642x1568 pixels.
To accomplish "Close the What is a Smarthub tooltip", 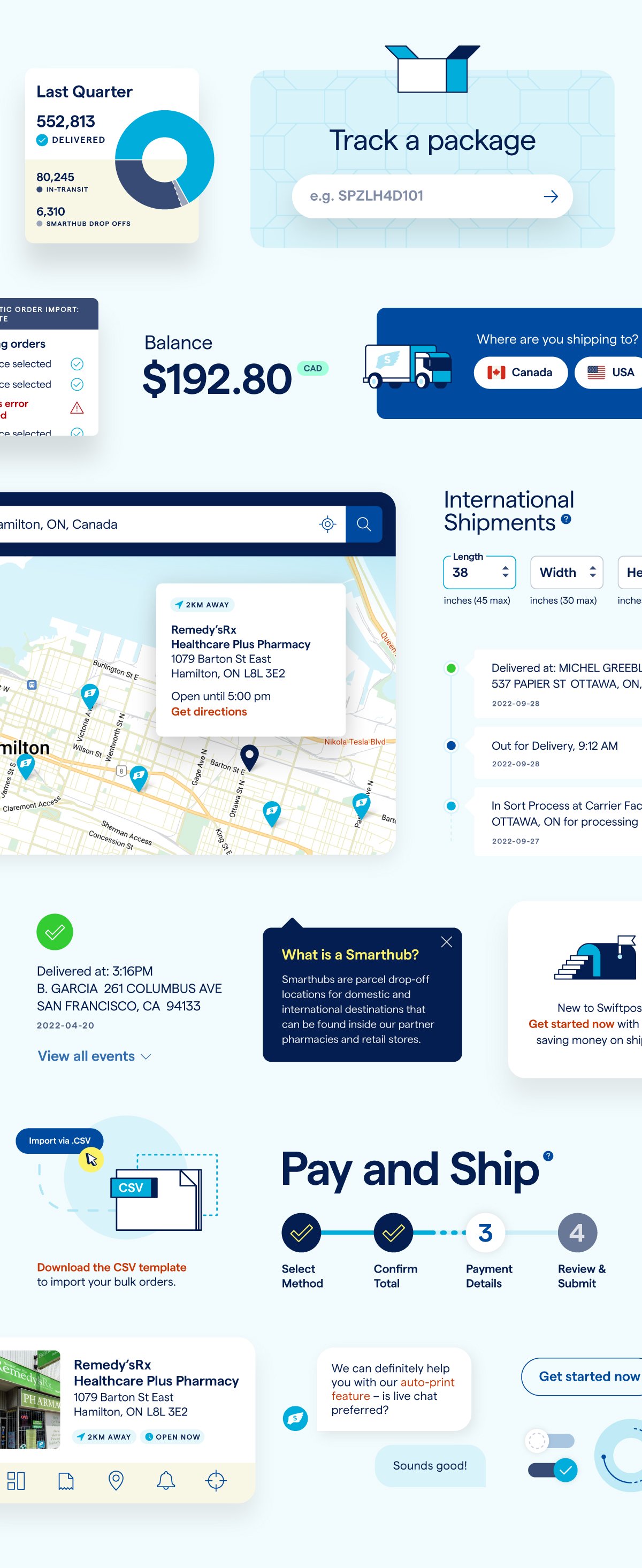I will [446, 942].
